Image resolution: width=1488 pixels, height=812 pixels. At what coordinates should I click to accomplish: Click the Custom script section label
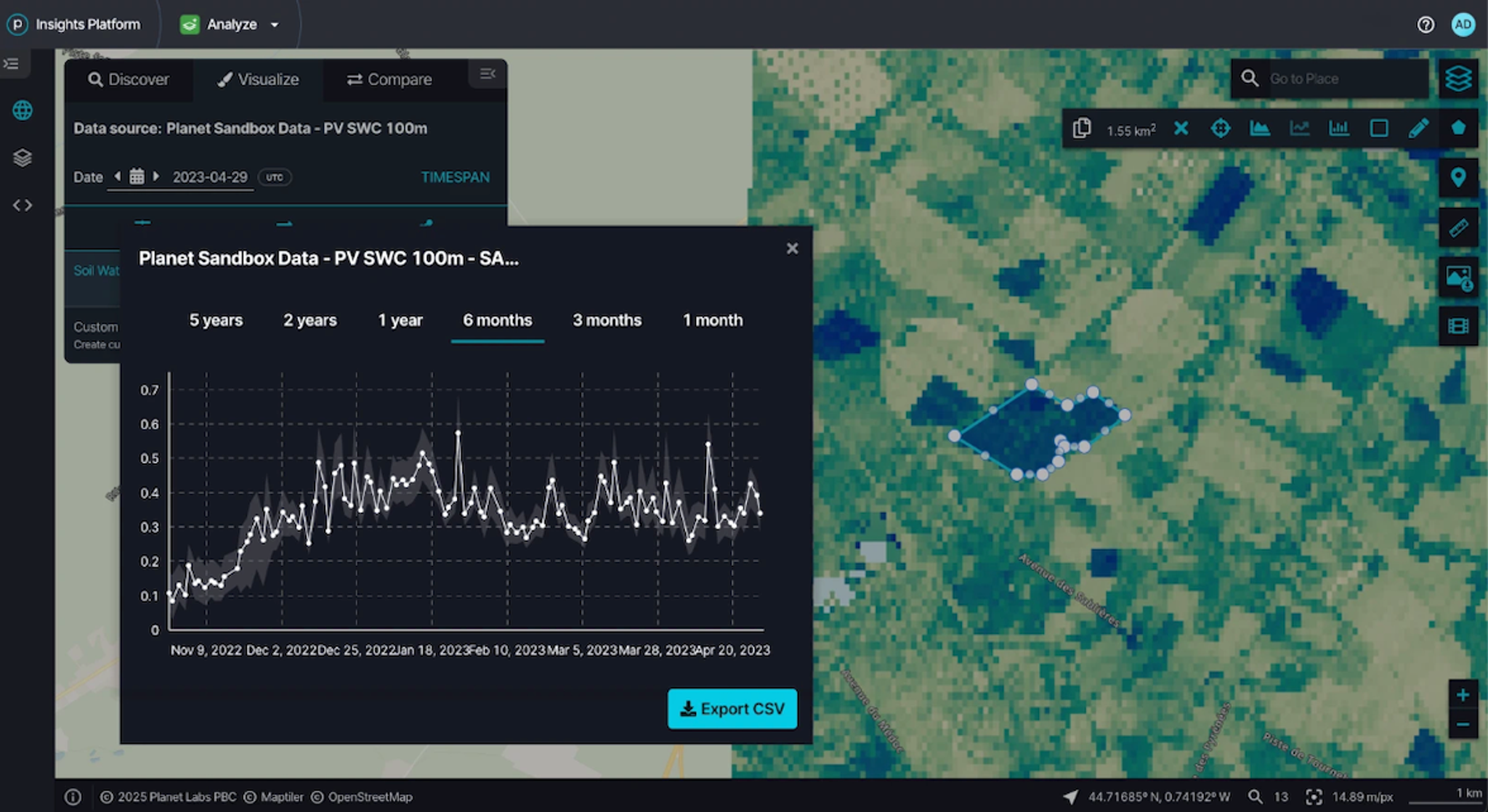[x=96, y=327]
